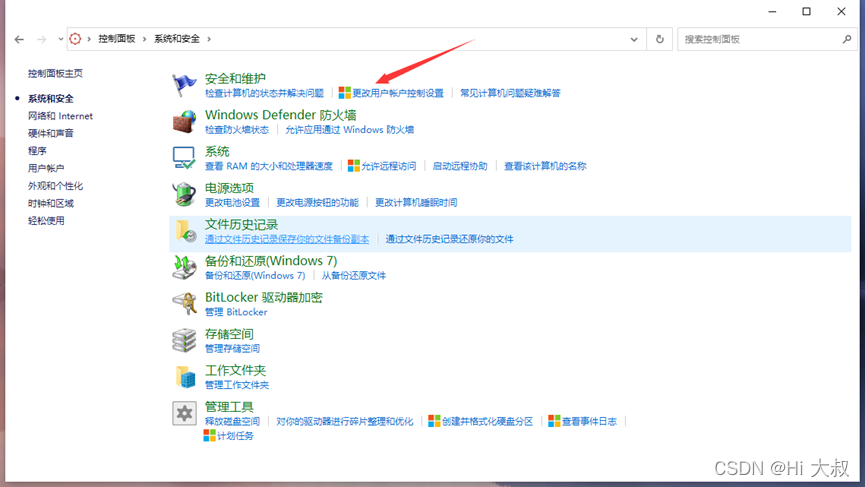Open the Administrative Tools gear icon

tap(184, 413)
